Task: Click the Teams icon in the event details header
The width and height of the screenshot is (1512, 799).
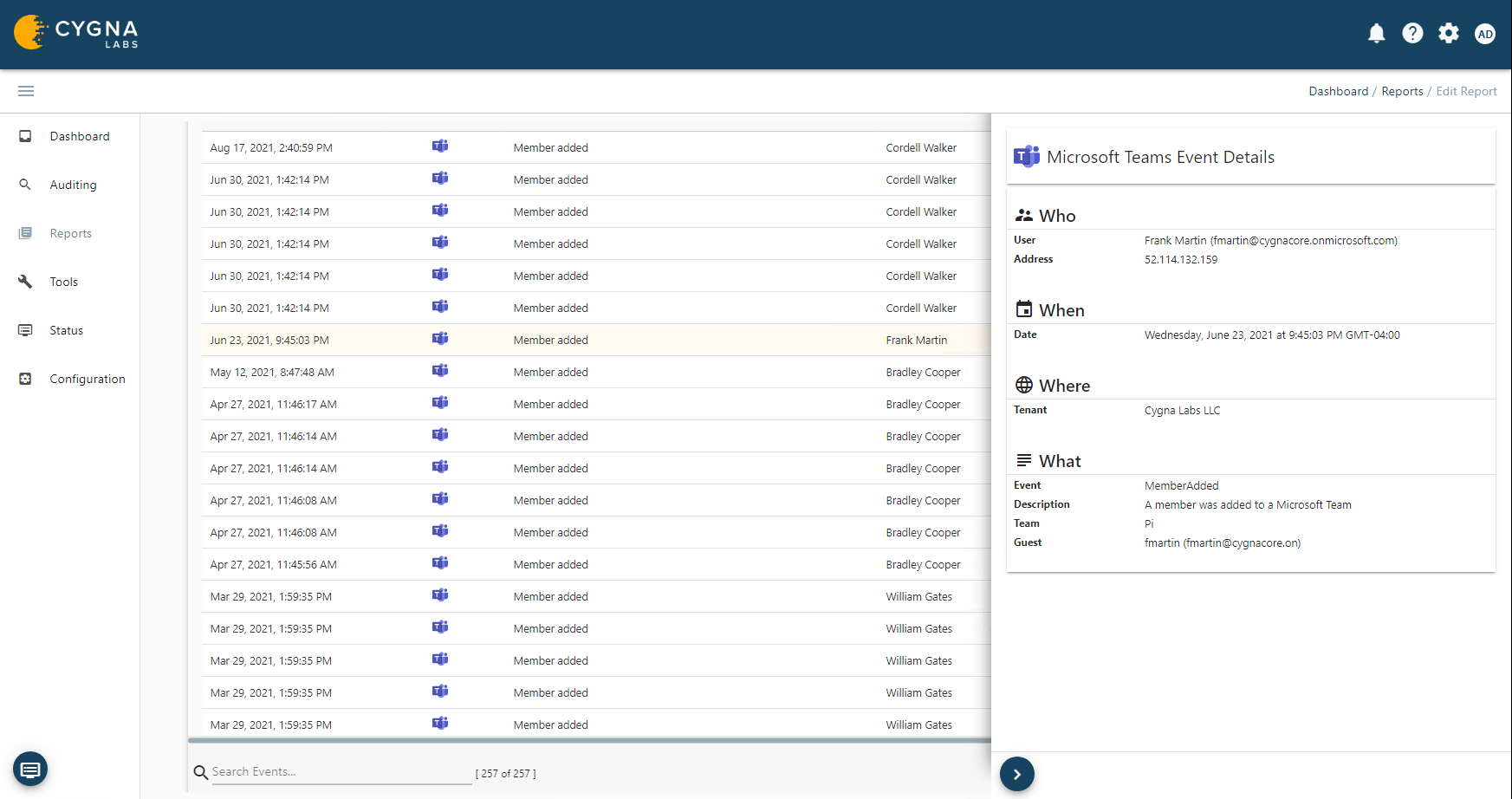Action: (1027, 157)
